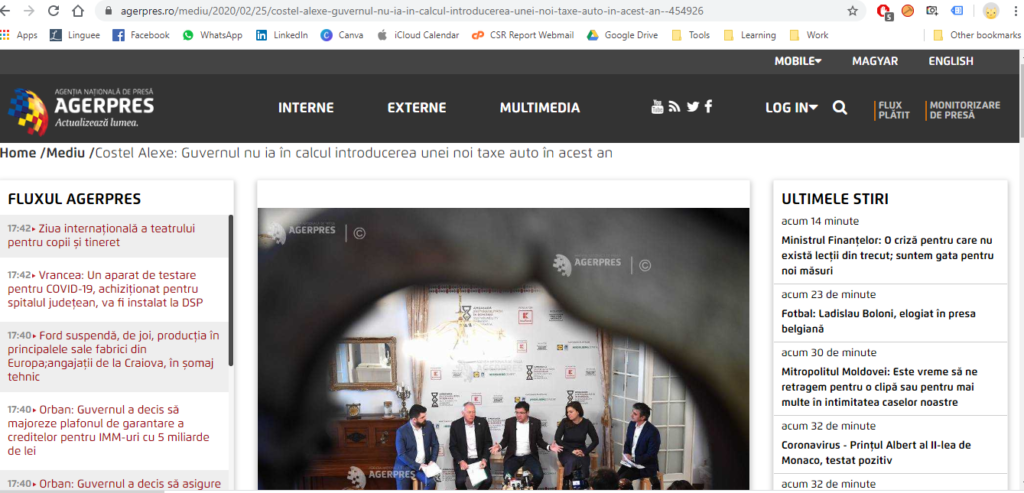Expand the MOBILE dropdown
Image resolution: width=1024 pixels, height=493 pixels.
pyautogui.click(x=798, y=61)
